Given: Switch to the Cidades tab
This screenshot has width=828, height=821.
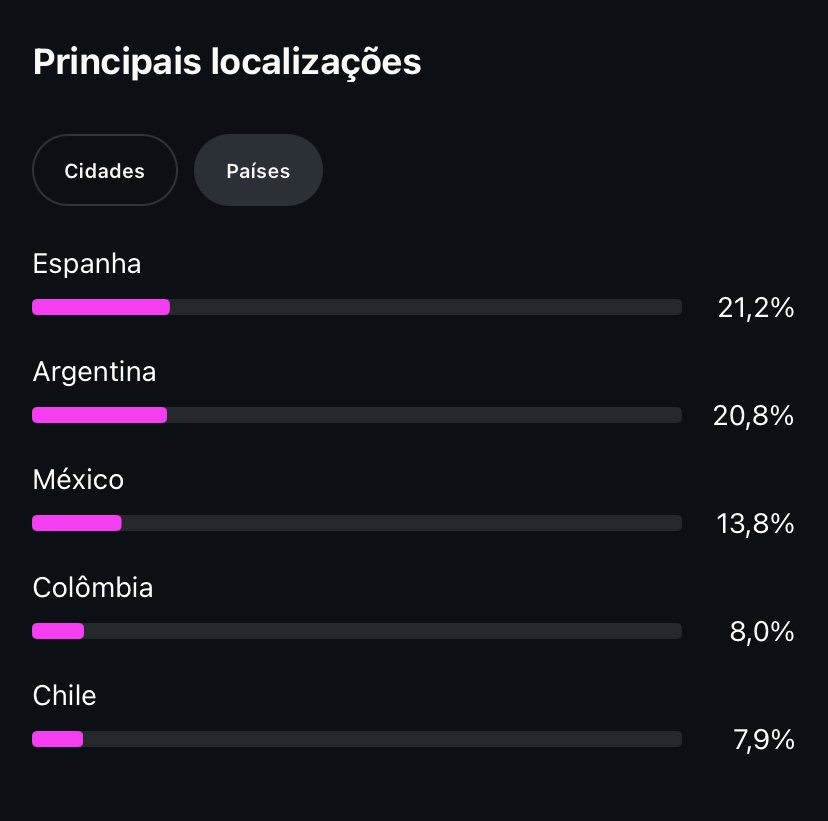Looking at the screenshot, I should click(105, 170).
